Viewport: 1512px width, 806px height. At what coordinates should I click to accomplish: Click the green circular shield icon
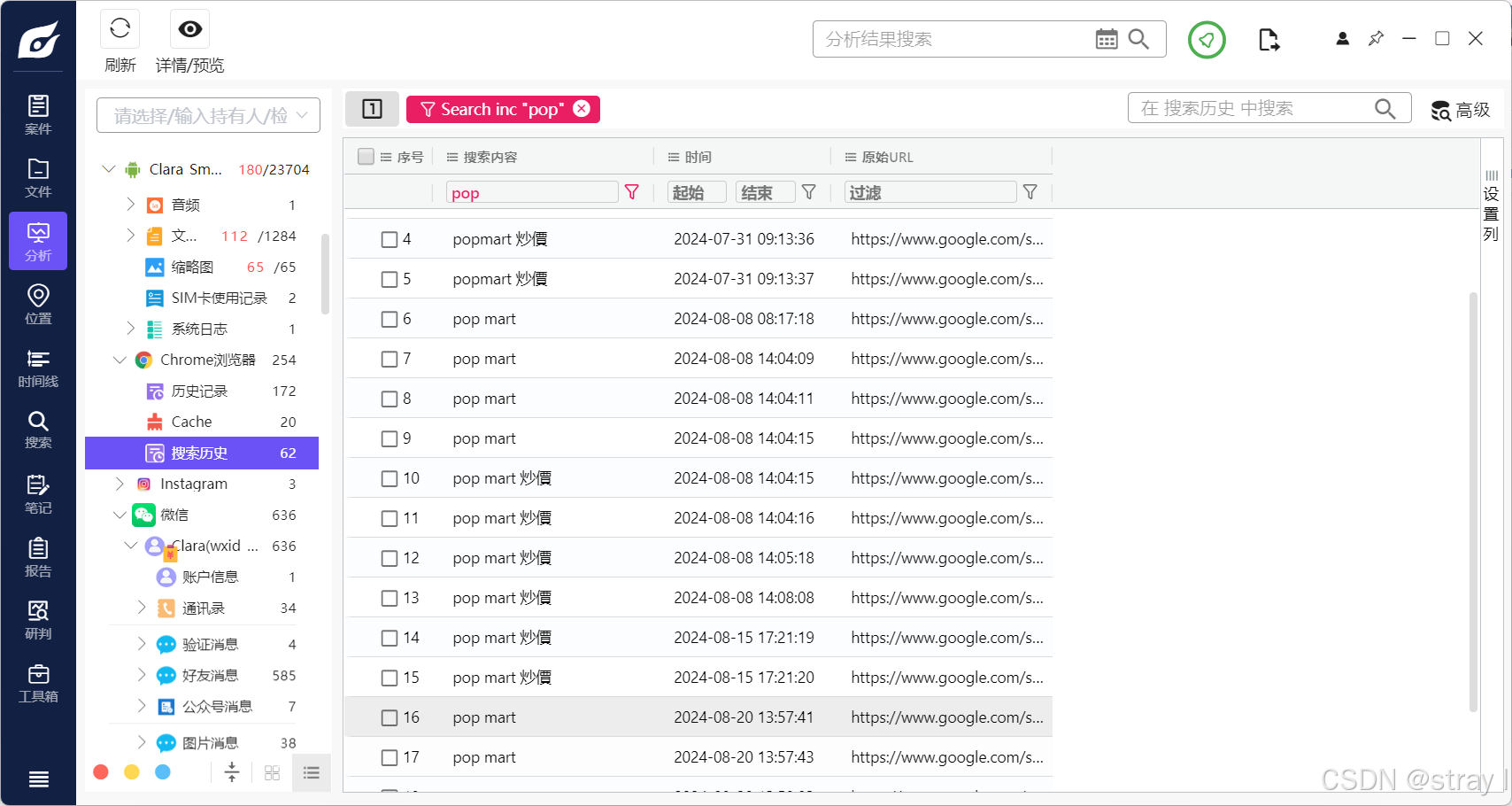click(1207, 39)
